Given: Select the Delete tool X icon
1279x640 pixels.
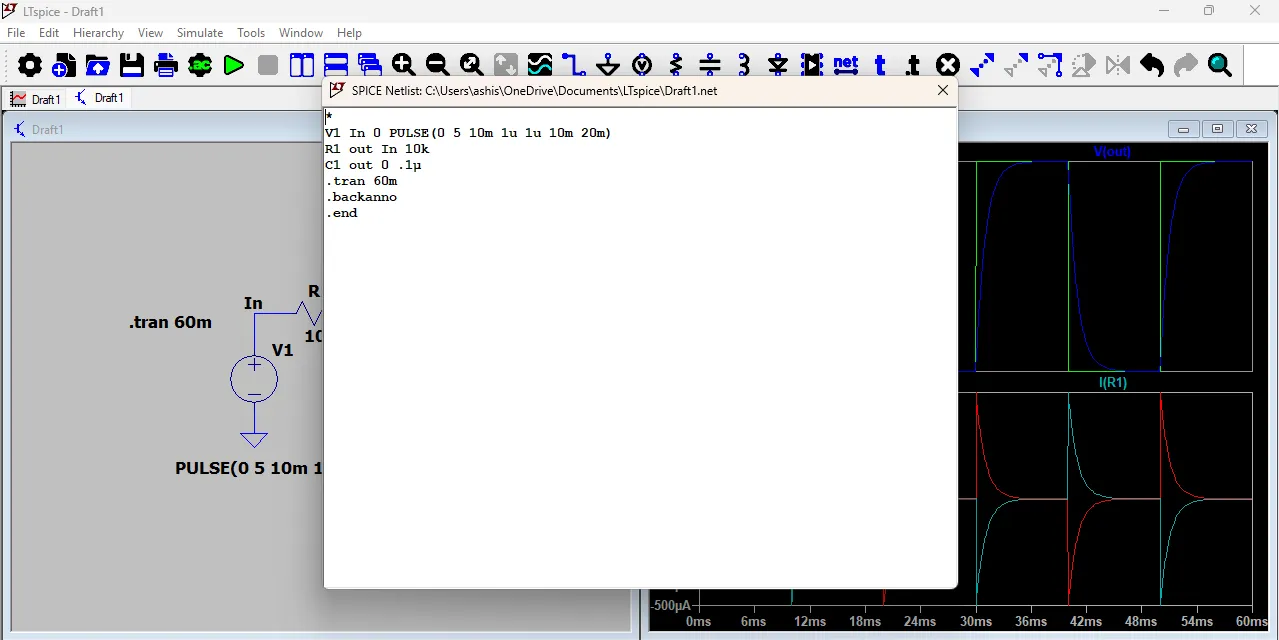Looking at the screenshot, I should click(948, 65).
